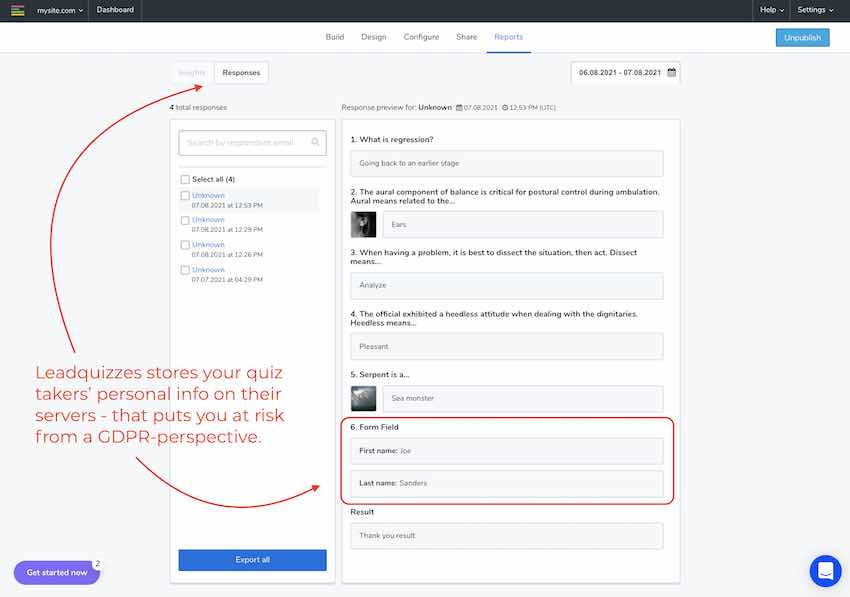Image resolution: width=850 pixels, height=597 pixels.
Task: Open the mysite.com site dropdown
Action: tap(60, 10)
